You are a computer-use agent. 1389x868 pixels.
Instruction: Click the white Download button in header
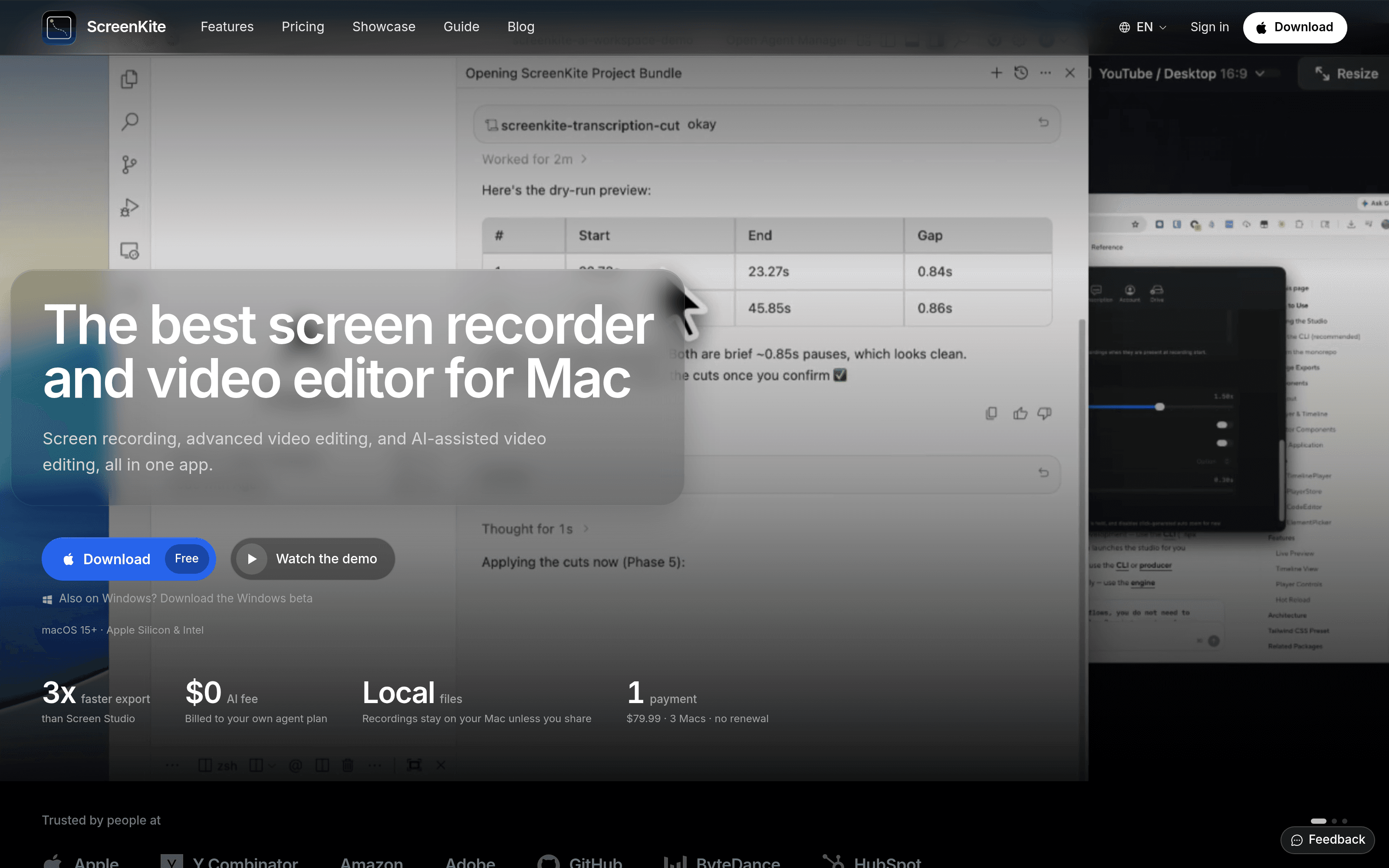pos(1294,27)
